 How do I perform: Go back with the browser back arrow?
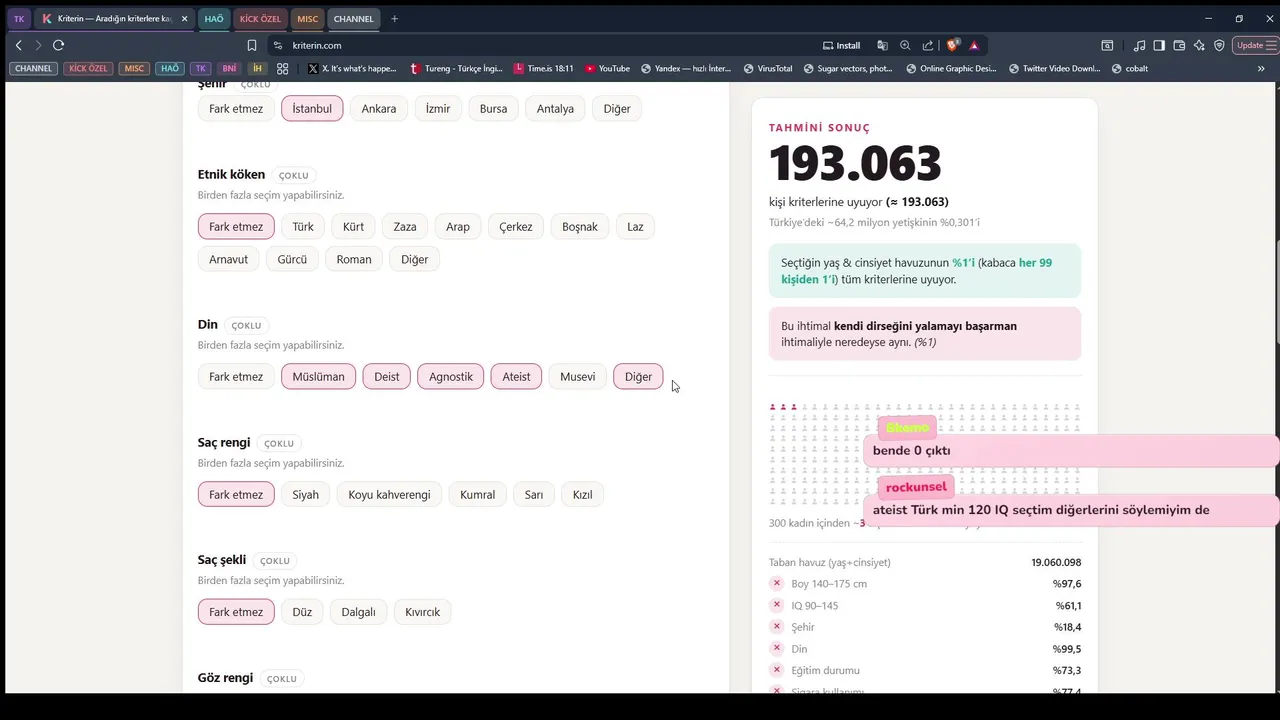[x=18, y=45]
